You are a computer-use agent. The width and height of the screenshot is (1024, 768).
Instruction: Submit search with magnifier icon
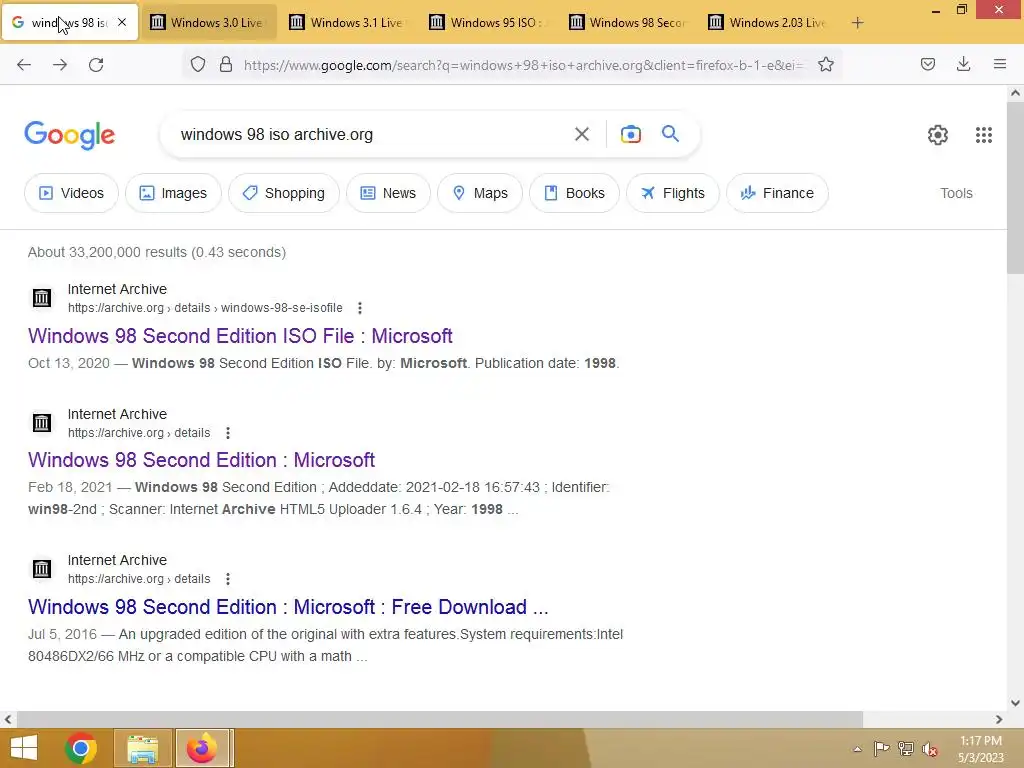point(670,134)
